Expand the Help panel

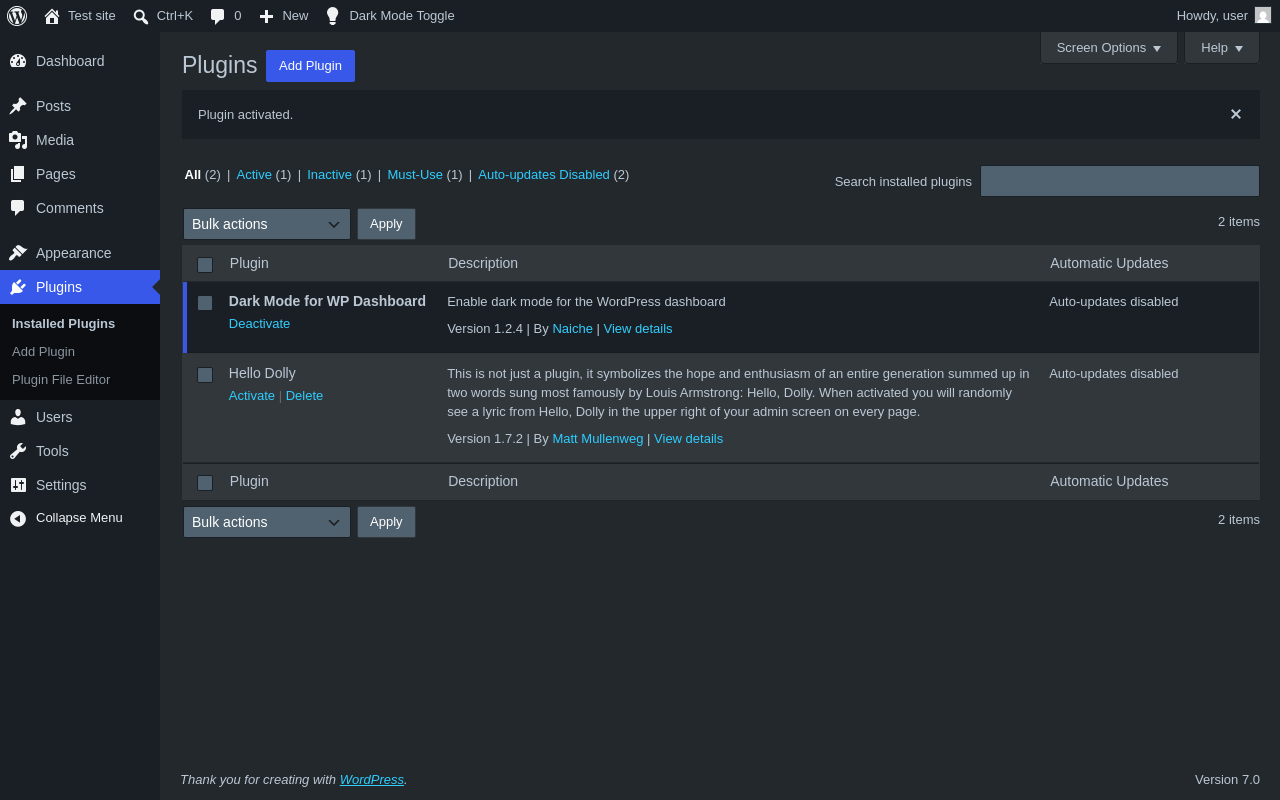click(1222, 47)
